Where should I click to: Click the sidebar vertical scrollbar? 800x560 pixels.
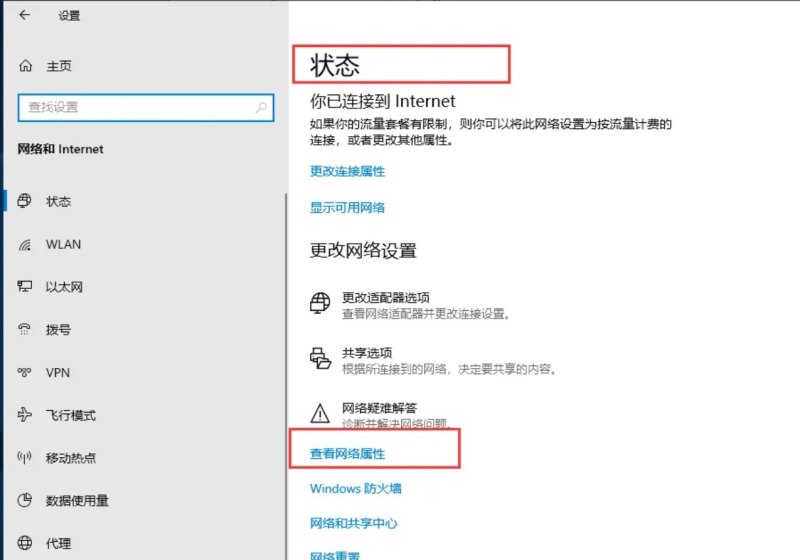pos(286,376)
